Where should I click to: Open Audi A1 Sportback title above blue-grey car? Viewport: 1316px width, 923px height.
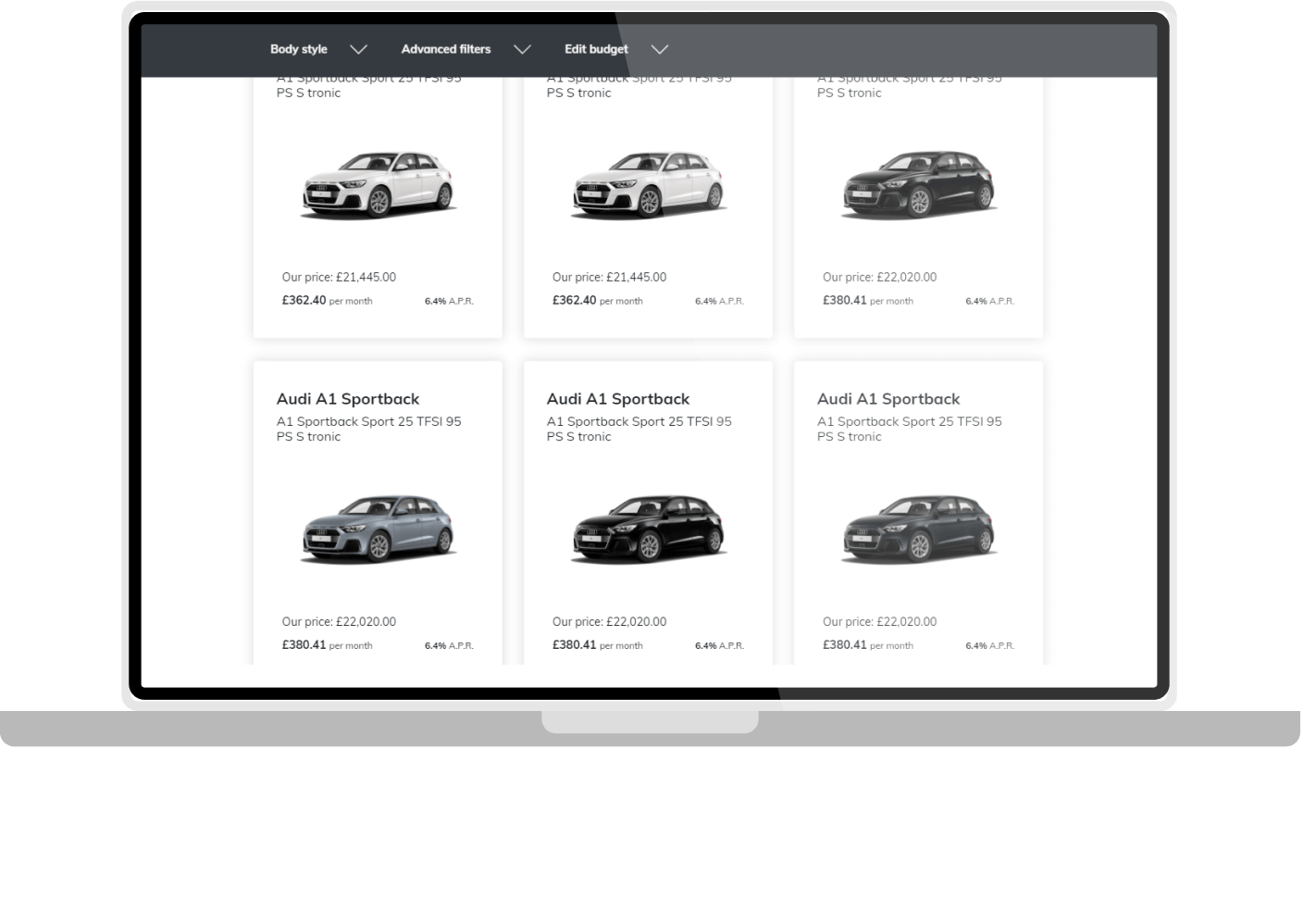348,399
